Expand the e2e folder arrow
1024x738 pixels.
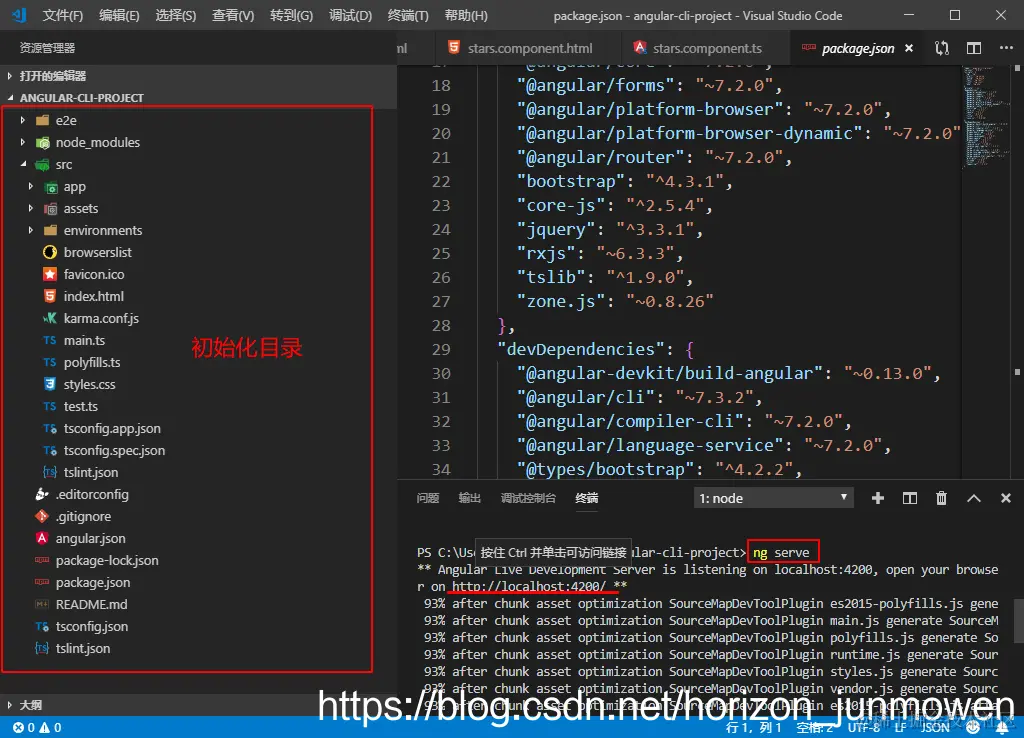tap(23, 120)
